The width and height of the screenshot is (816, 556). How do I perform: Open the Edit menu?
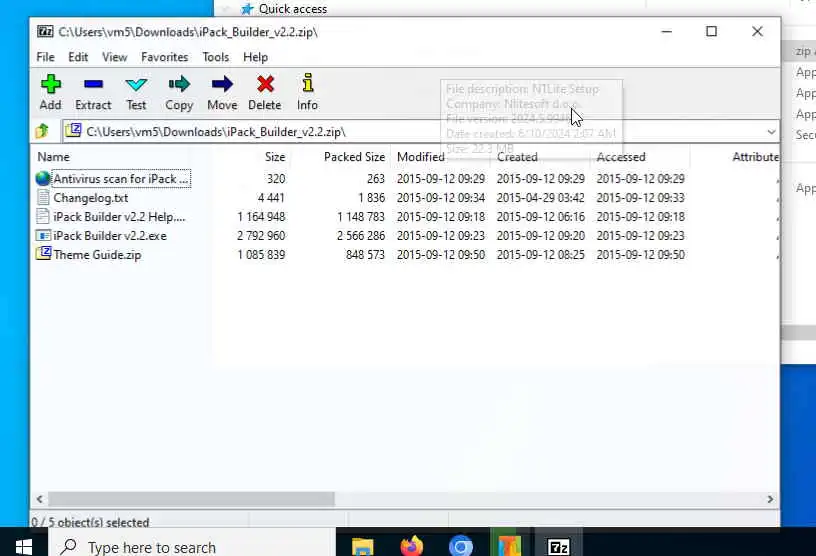click(78, 57)
